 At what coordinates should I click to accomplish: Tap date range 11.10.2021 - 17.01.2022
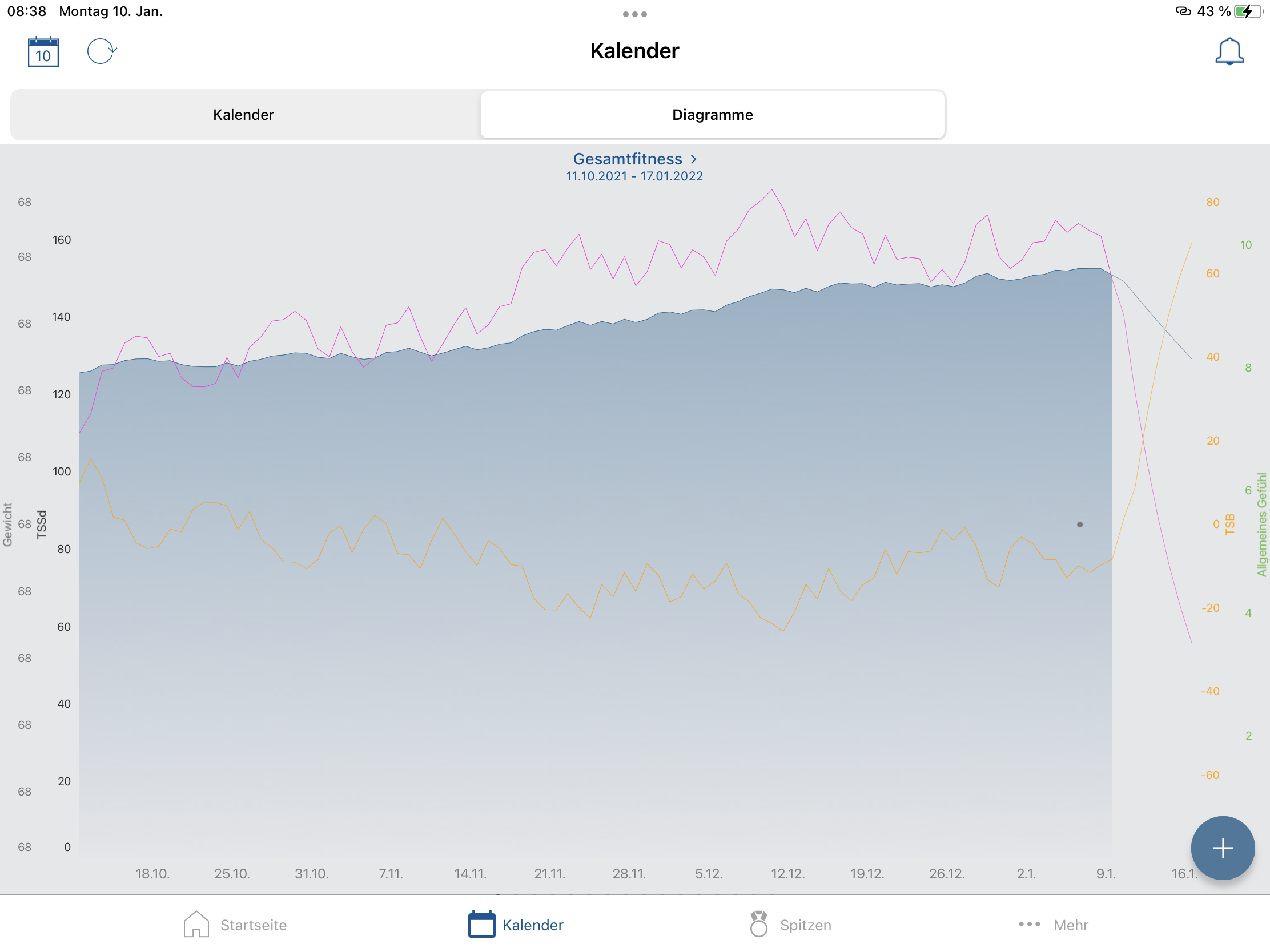(634, 177)
